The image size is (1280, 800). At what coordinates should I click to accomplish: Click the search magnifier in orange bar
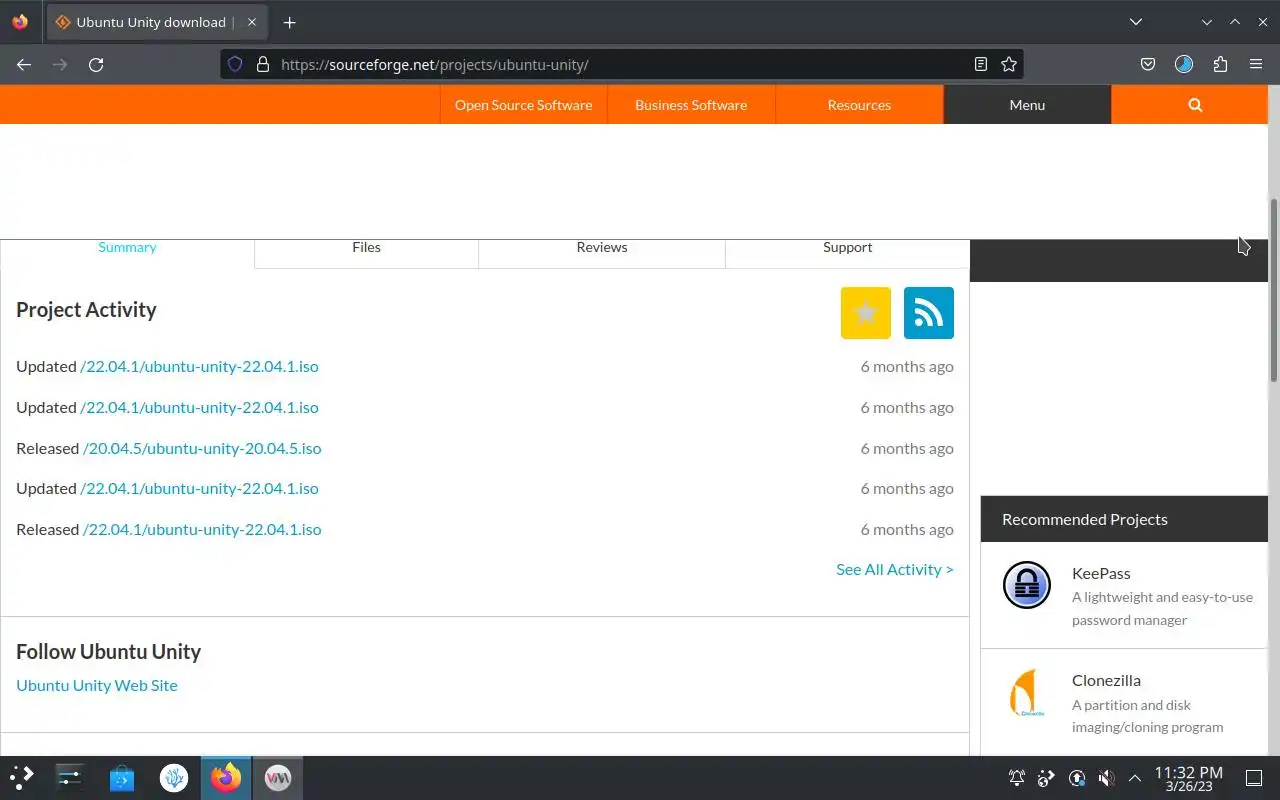[x=1195, y=105]
